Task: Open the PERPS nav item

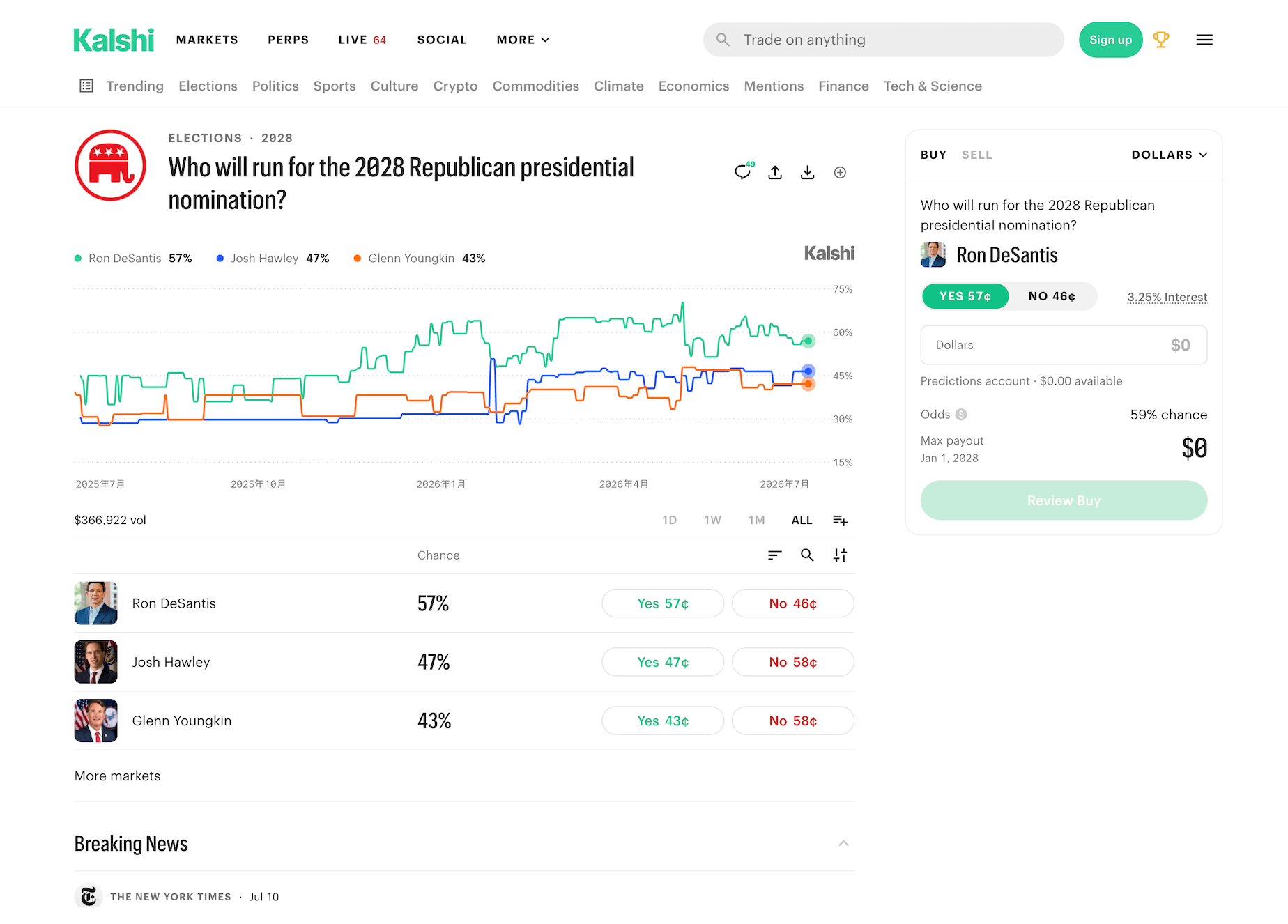Action: point(289,40)
